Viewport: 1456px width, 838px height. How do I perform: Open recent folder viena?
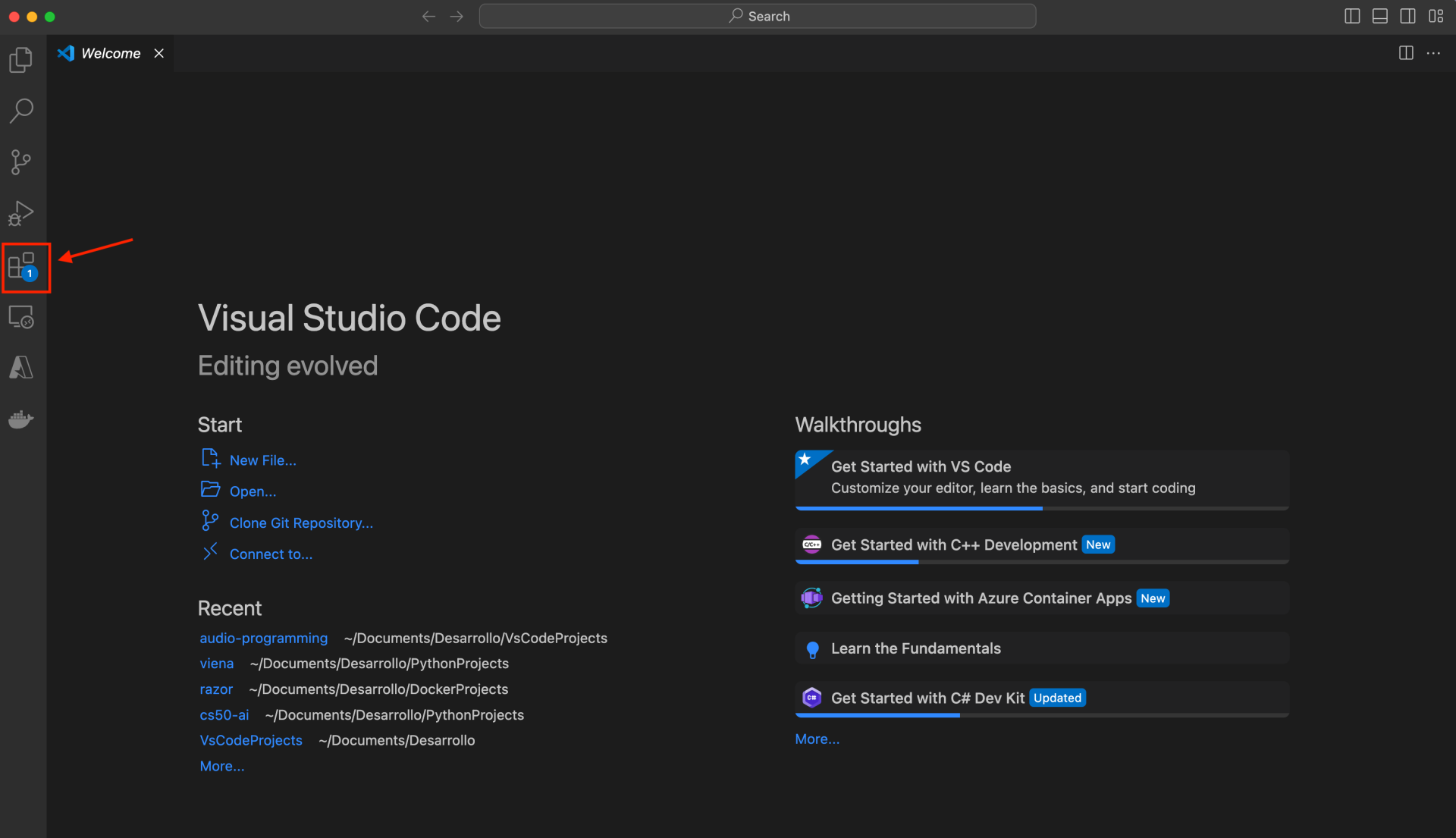pos(217,664)
